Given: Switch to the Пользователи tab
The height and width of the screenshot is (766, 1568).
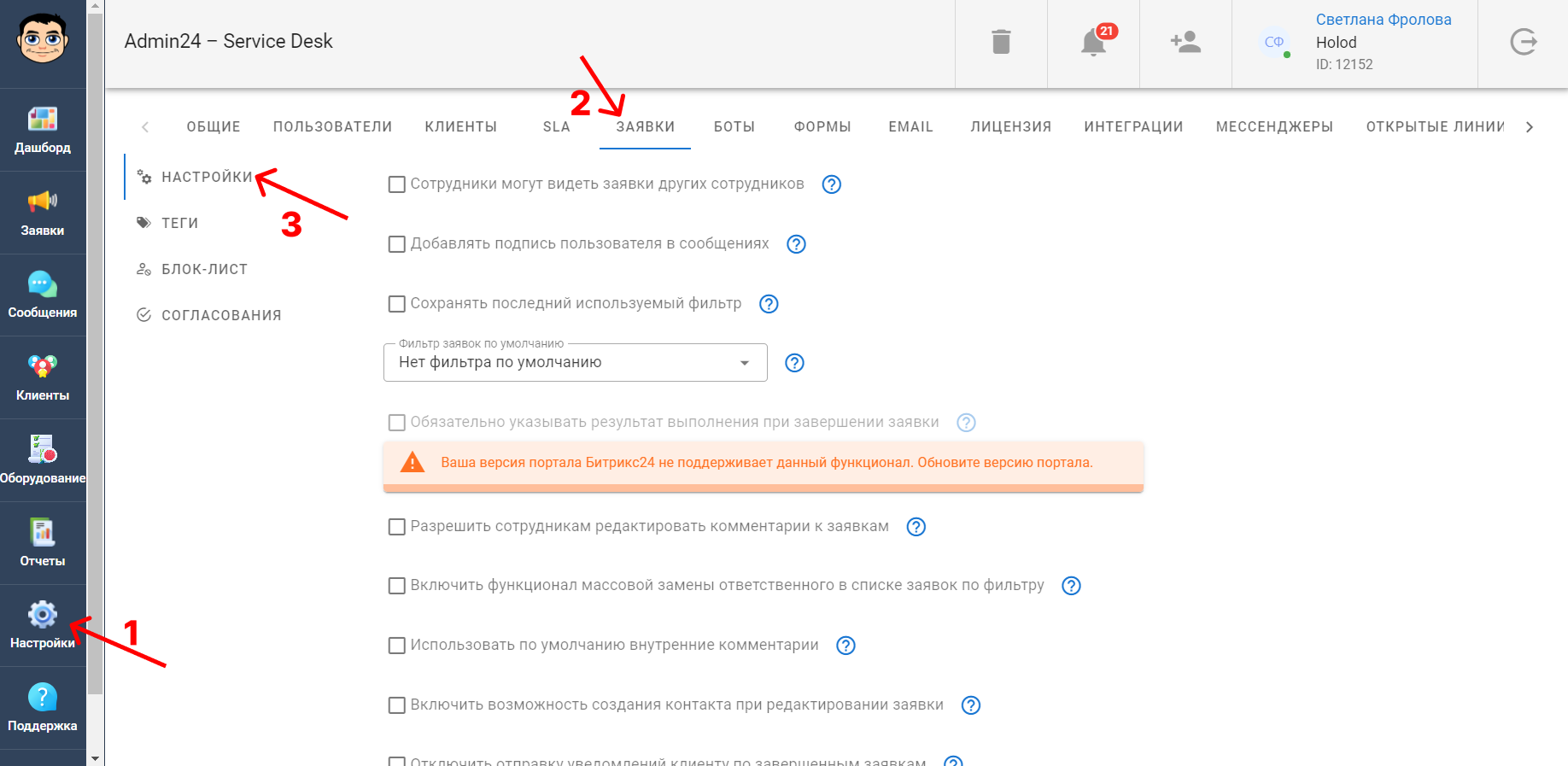Looking at the screenshot, I should (332, 127).
